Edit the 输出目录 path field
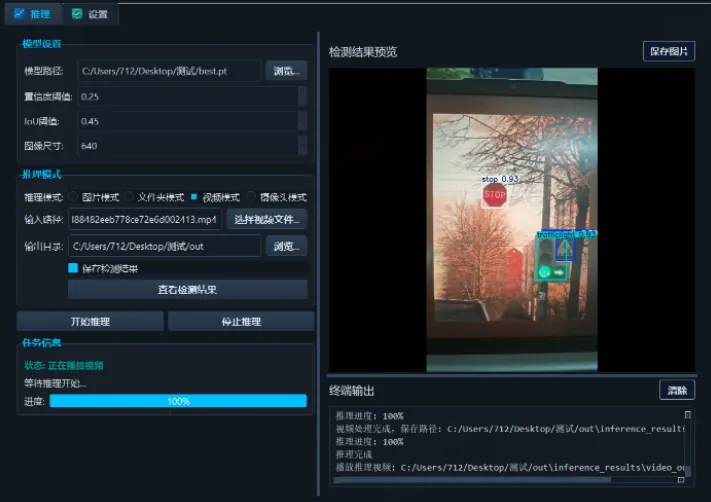The image size is (711, 502). tap(165, 246)
